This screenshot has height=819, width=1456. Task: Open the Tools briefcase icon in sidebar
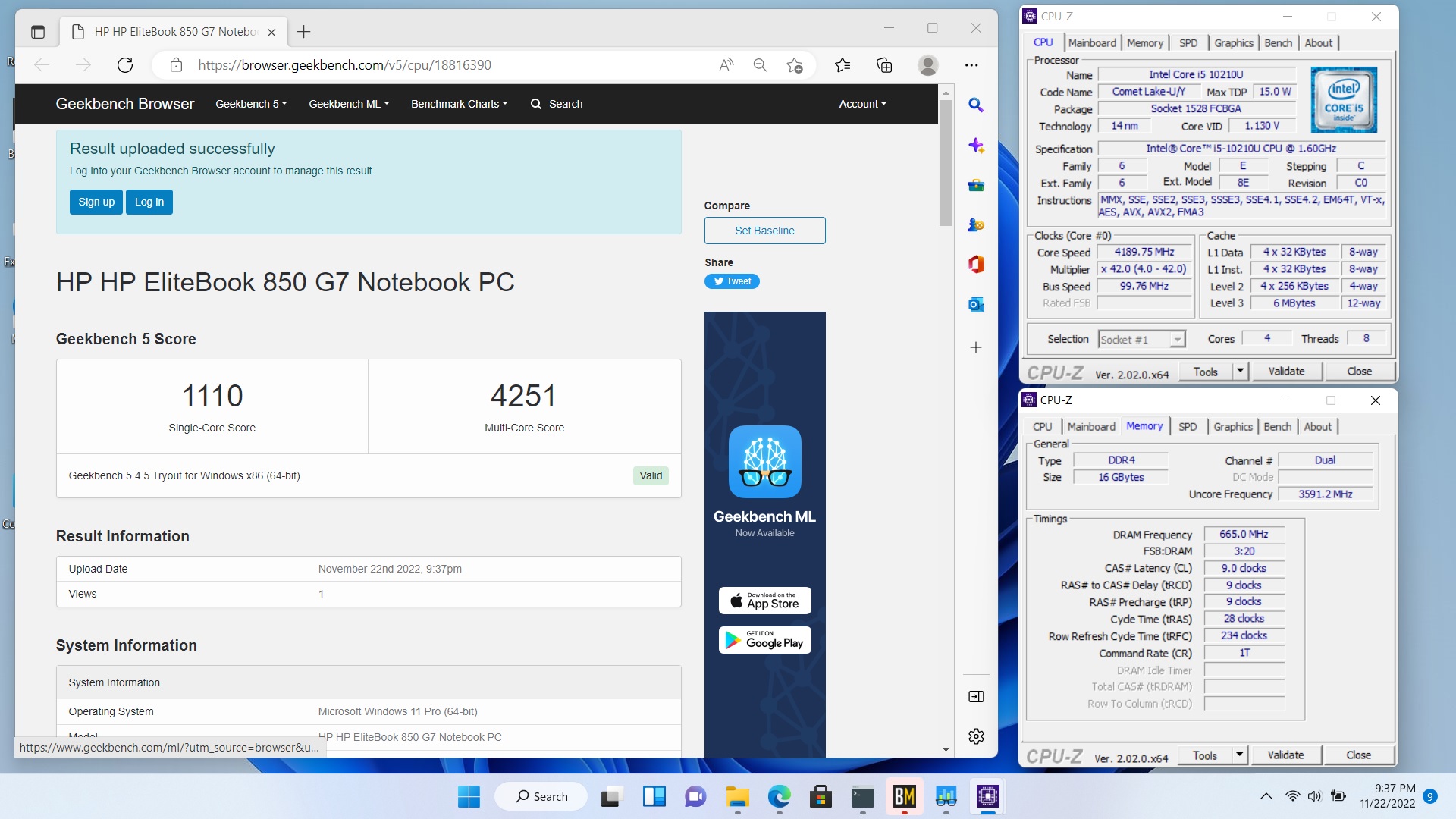(976, 186)
